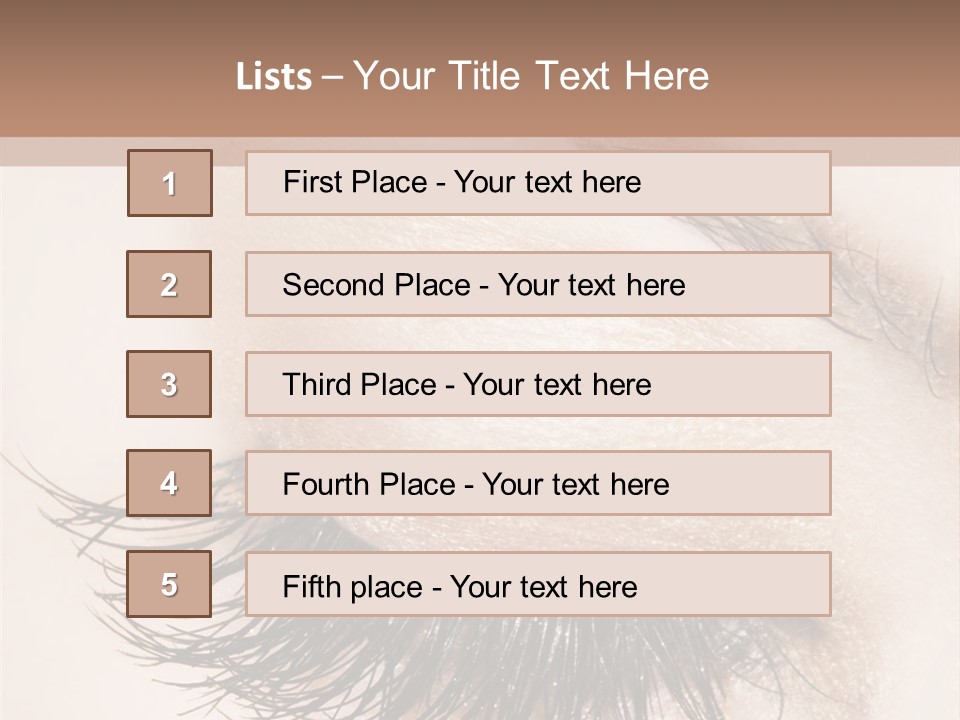
Task: Click "Your text here" in Third Place row
Action: pos(557,385)
